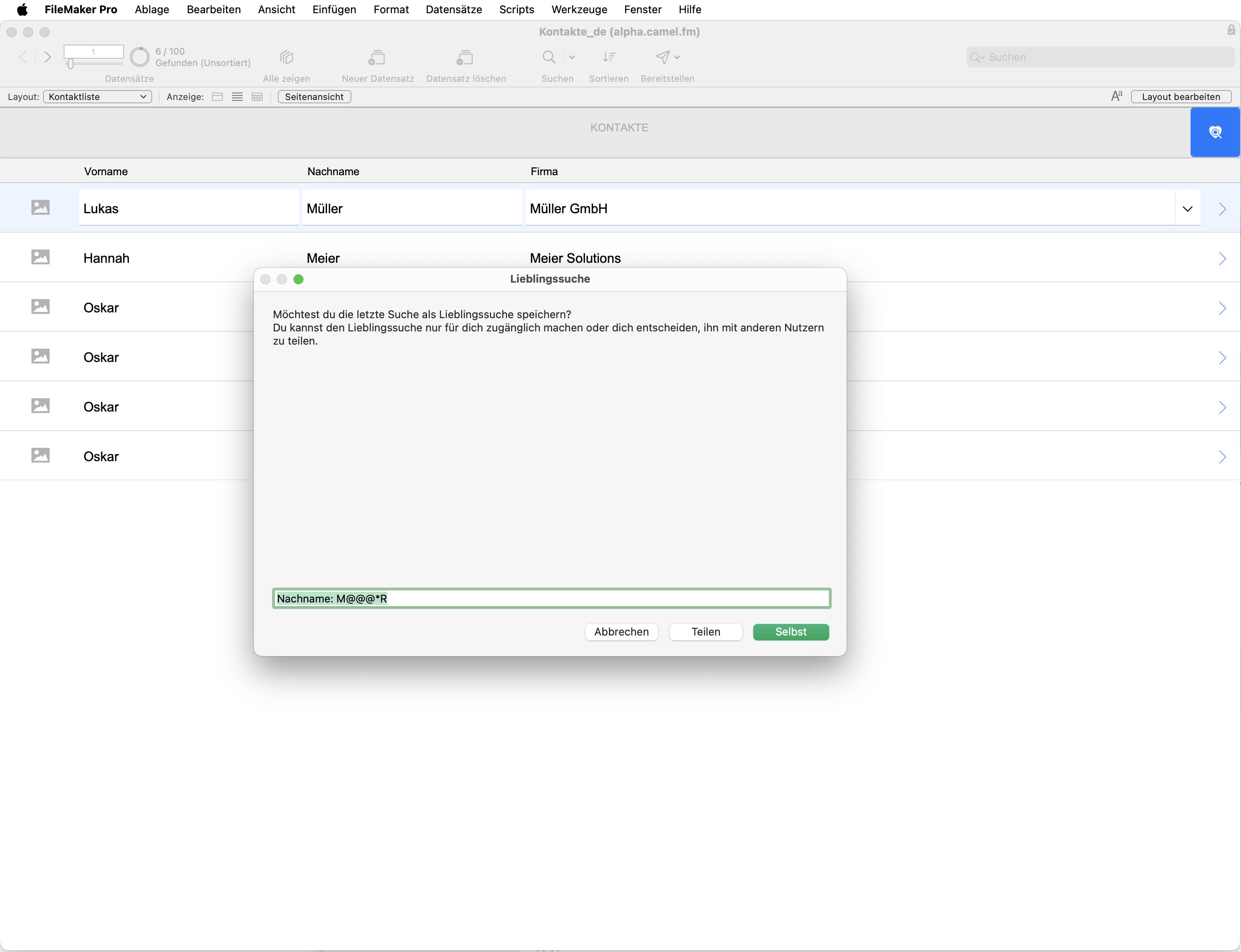
Task: Switch to table view icon
Action: pos(257,97)
